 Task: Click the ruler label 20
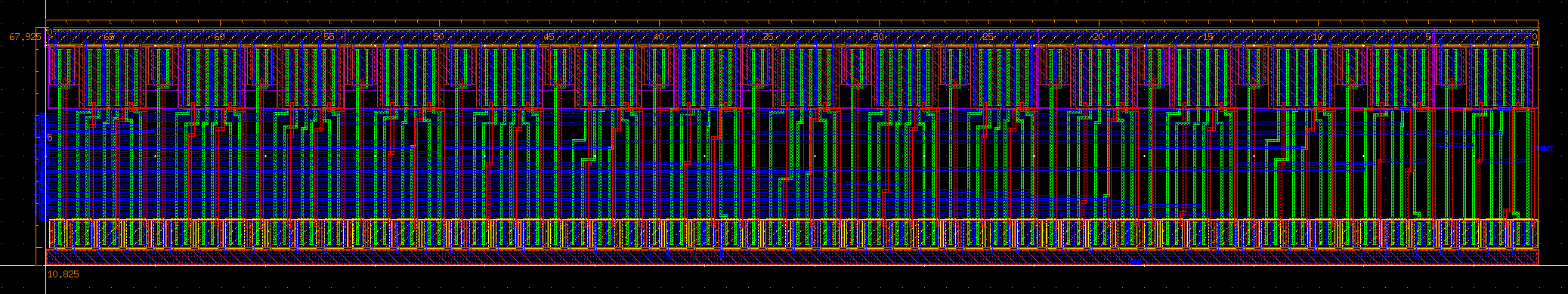tap(1097, 37)
